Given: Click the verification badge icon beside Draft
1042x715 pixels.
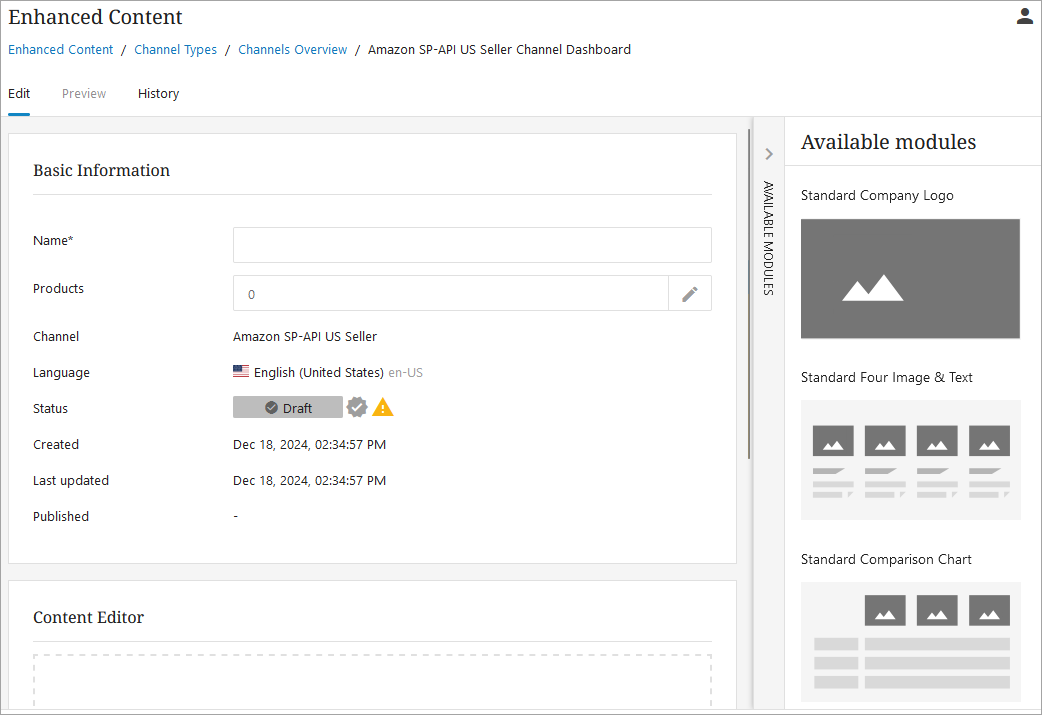Looking at the screenshot, I should (x=357, y=407).
